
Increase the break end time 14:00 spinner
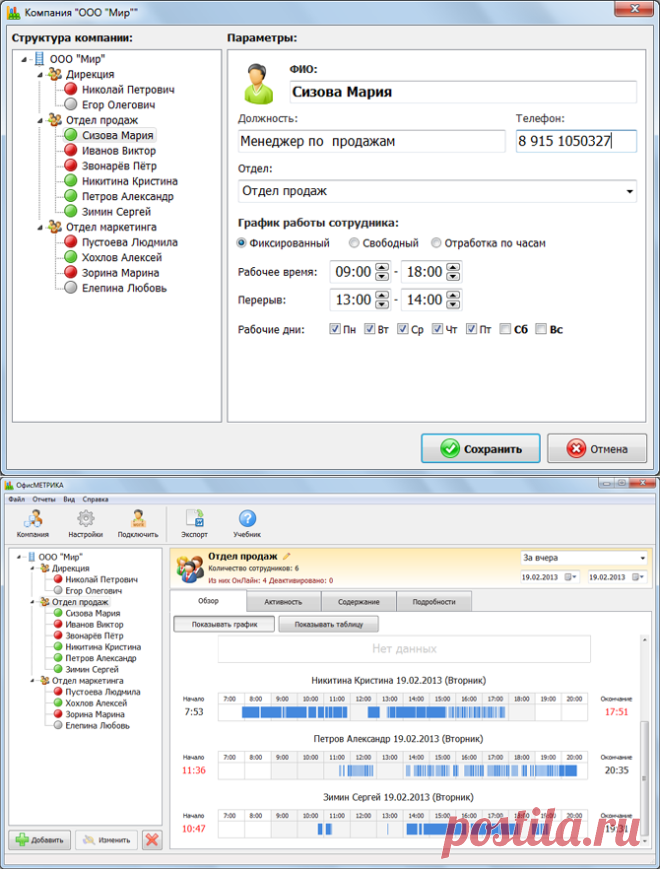[x=453, y=295]
